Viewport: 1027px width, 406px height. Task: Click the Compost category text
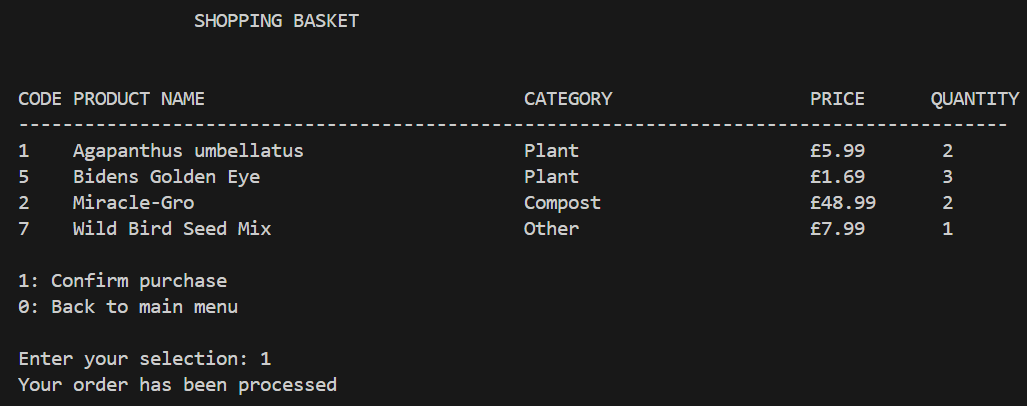coord(562,203)
